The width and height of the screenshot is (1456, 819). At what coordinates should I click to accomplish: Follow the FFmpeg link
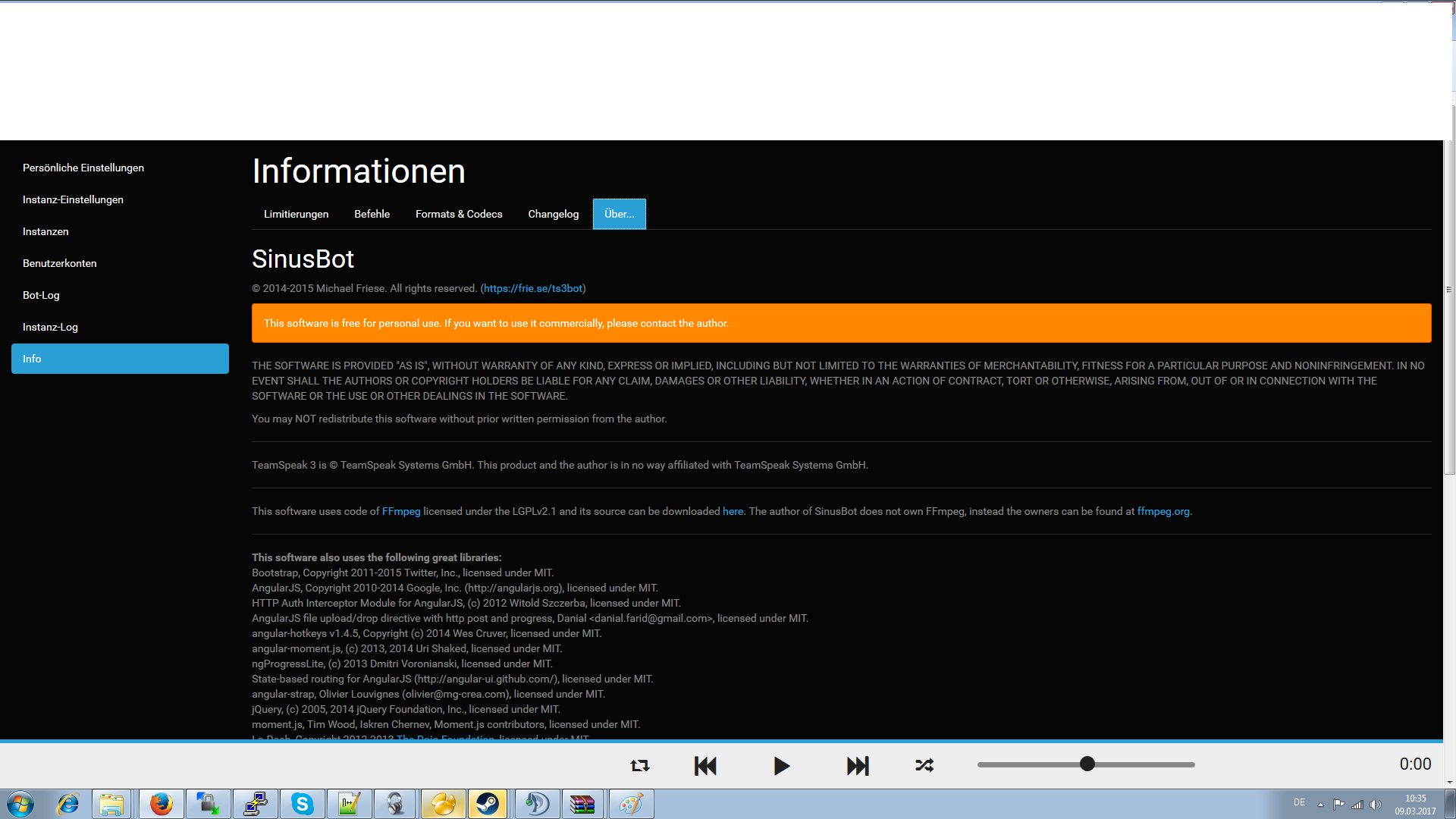click(x=401, y=511)
